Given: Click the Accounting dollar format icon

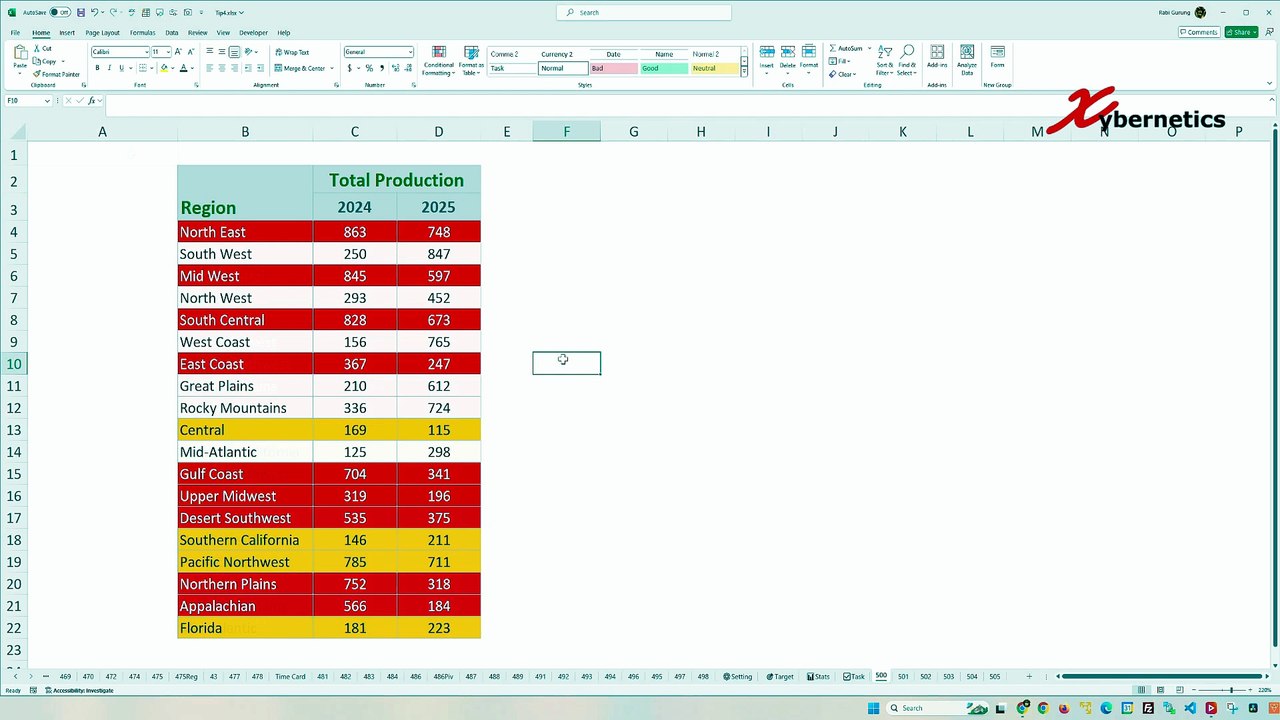Looking at the screenshot, I should [x=349, y=68].
